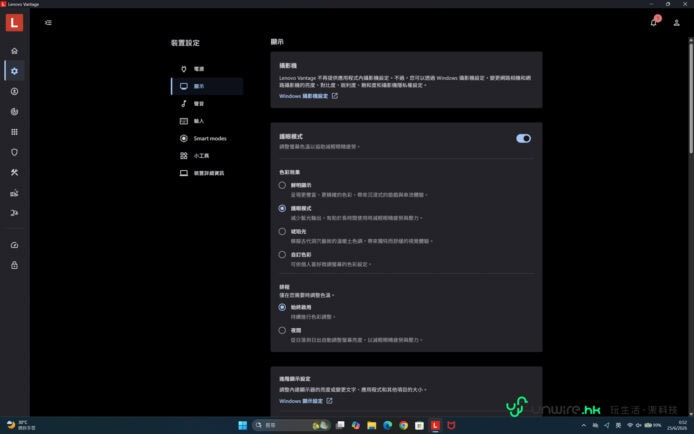Select the Device Settings gear in sidebar
The image size is (694, 434).
pos(14,71)
